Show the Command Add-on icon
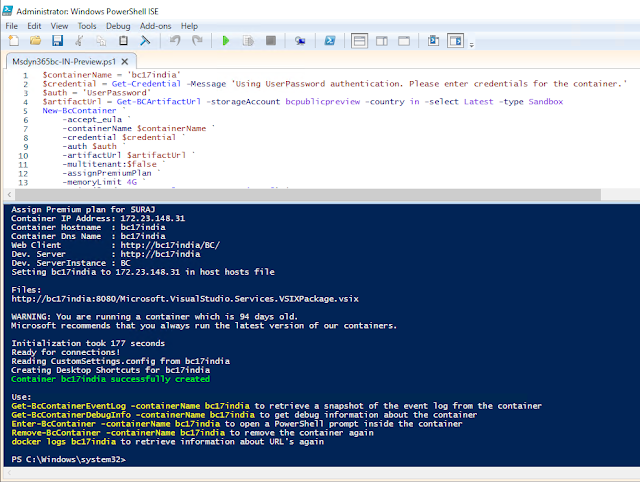Viewport: 640px width, 482px height. 456,40
